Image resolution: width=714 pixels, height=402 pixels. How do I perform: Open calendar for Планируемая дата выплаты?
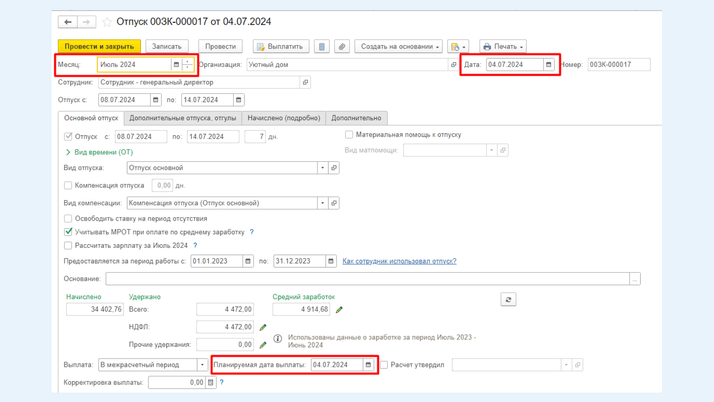[x=368, y=365]
